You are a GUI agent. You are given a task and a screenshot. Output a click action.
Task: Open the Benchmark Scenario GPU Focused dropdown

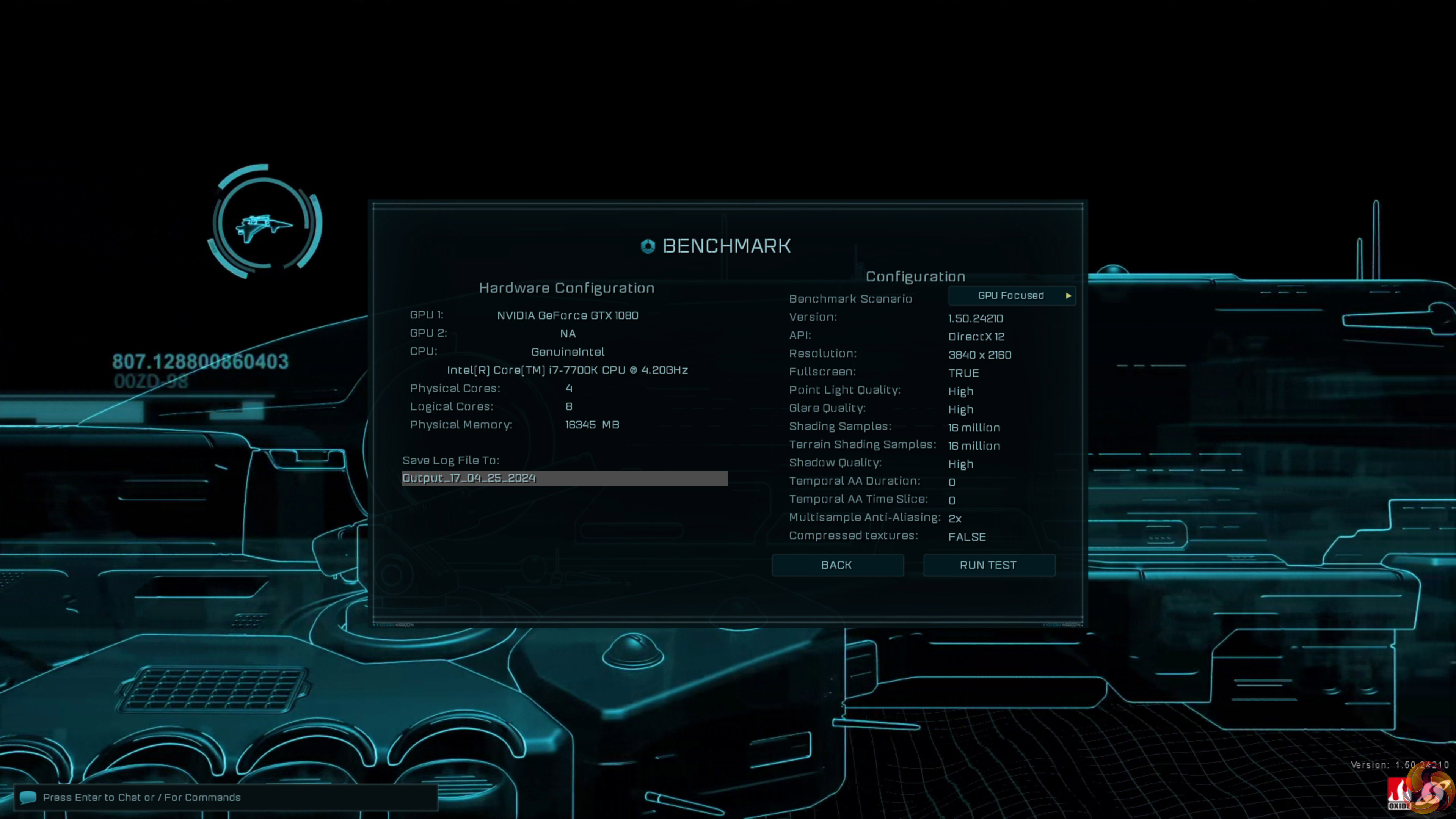coord(1010,296)
